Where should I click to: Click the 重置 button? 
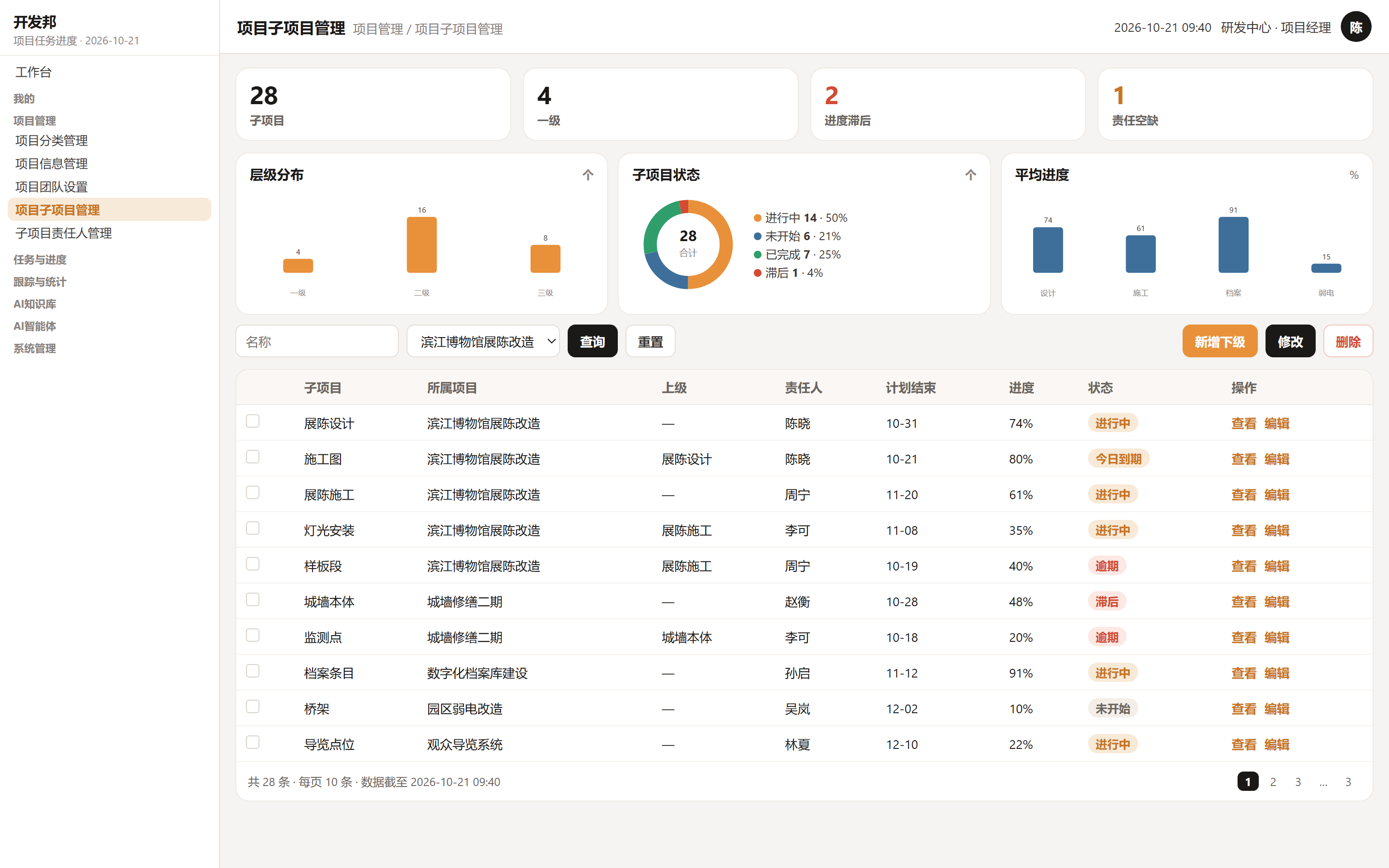[x=650, y=341]
